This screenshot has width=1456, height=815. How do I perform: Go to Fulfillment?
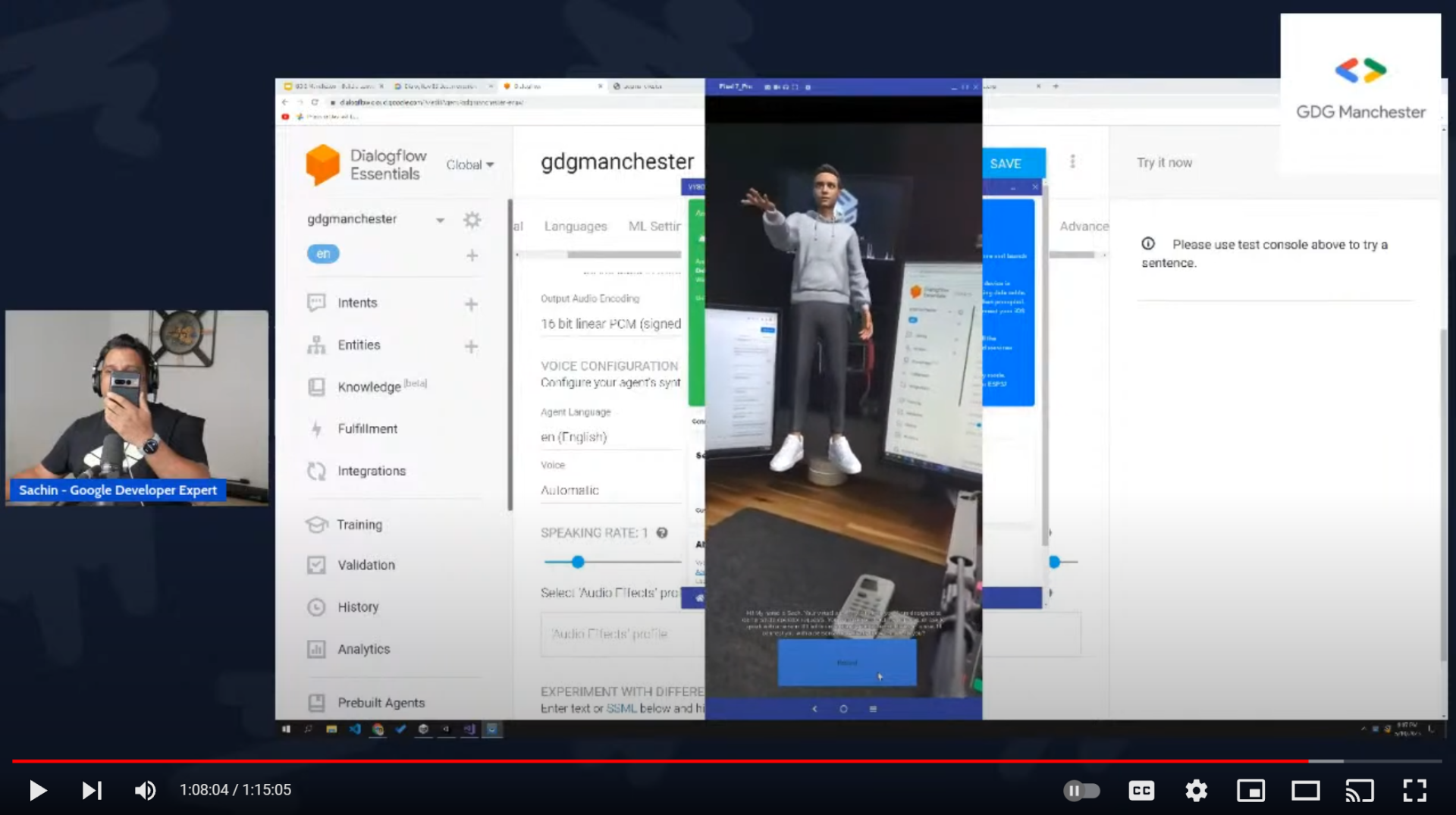click(368, 429)
